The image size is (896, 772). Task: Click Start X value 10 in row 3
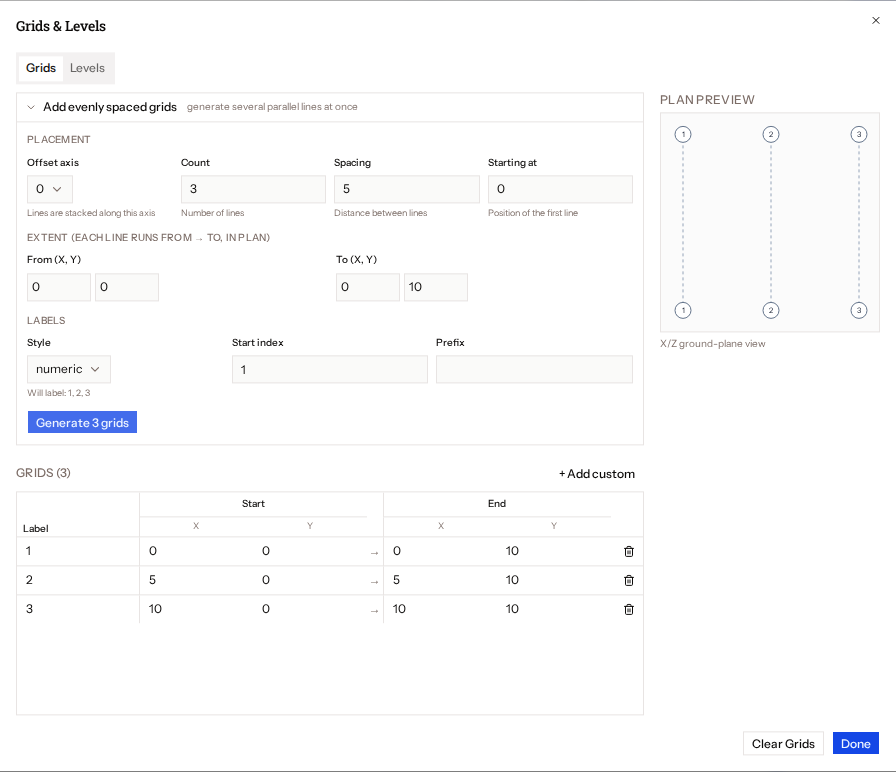[x=155, y=609]
